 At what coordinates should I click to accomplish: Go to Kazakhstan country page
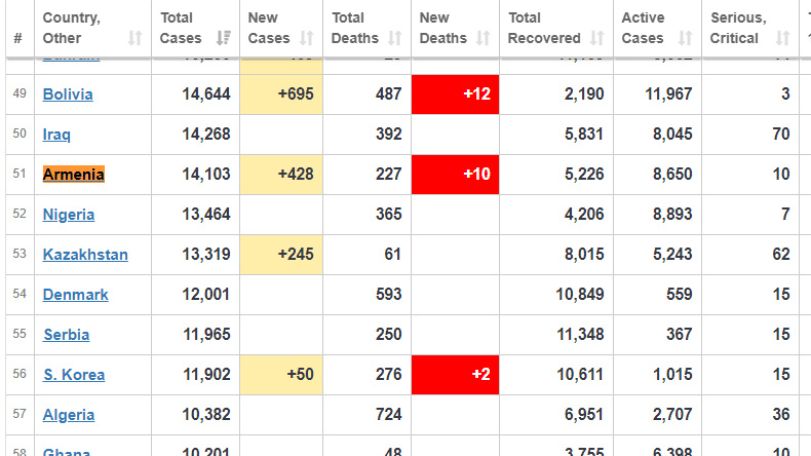(85, 254)
